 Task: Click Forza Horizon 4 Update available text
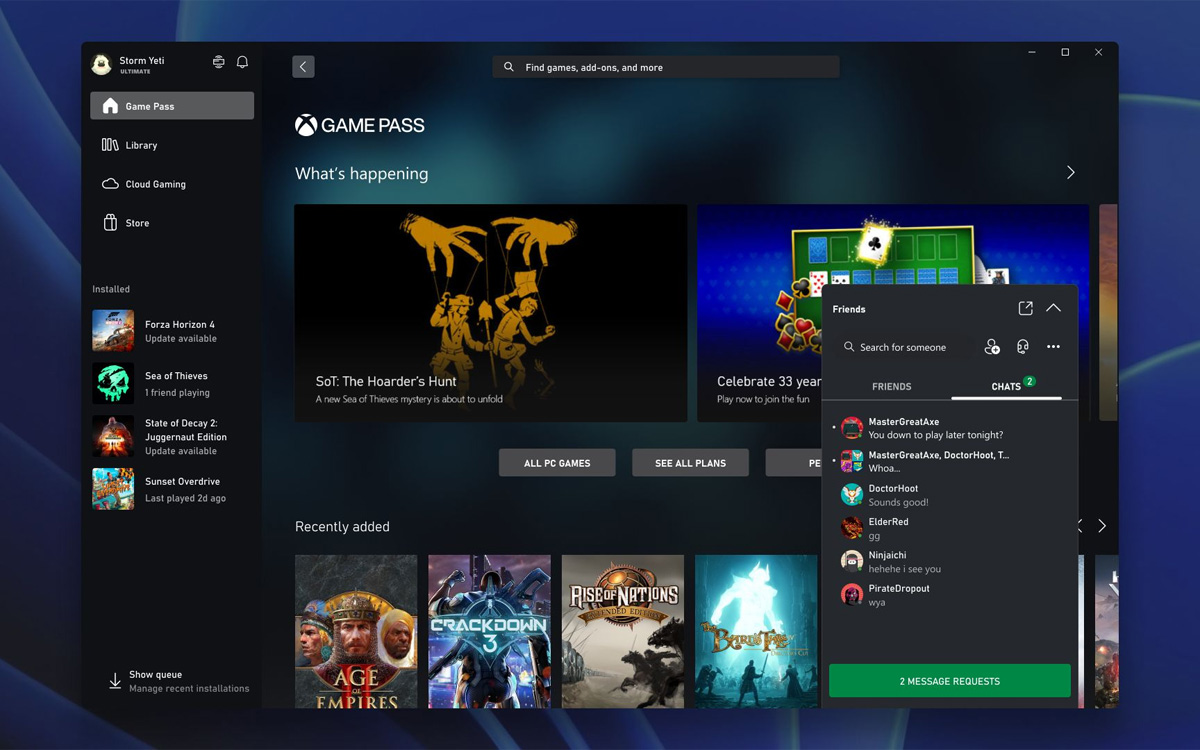click(x=181, y=339)
